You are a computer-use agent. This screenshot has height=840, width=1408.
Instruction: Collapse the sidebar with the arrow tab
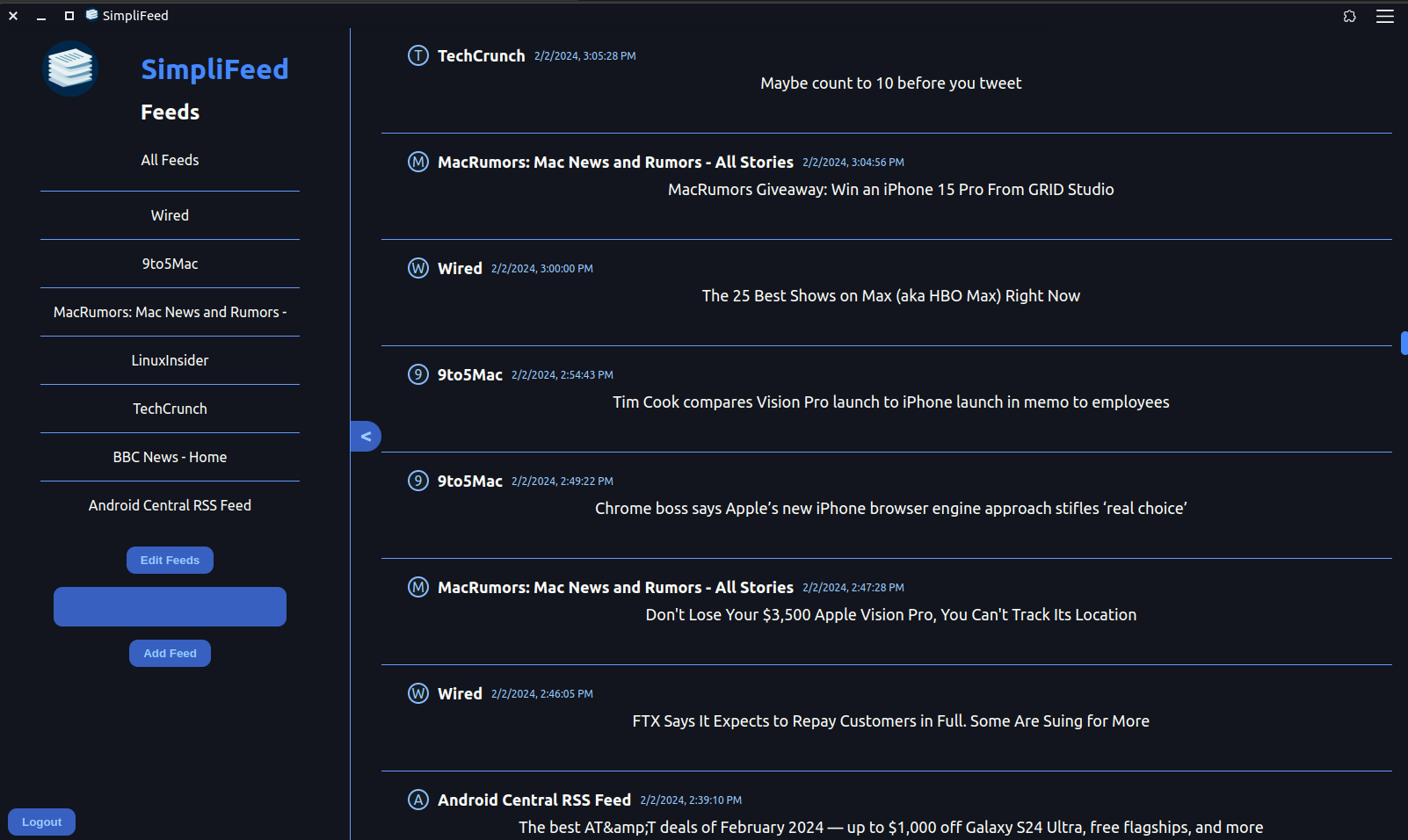(x=366, y=436)
